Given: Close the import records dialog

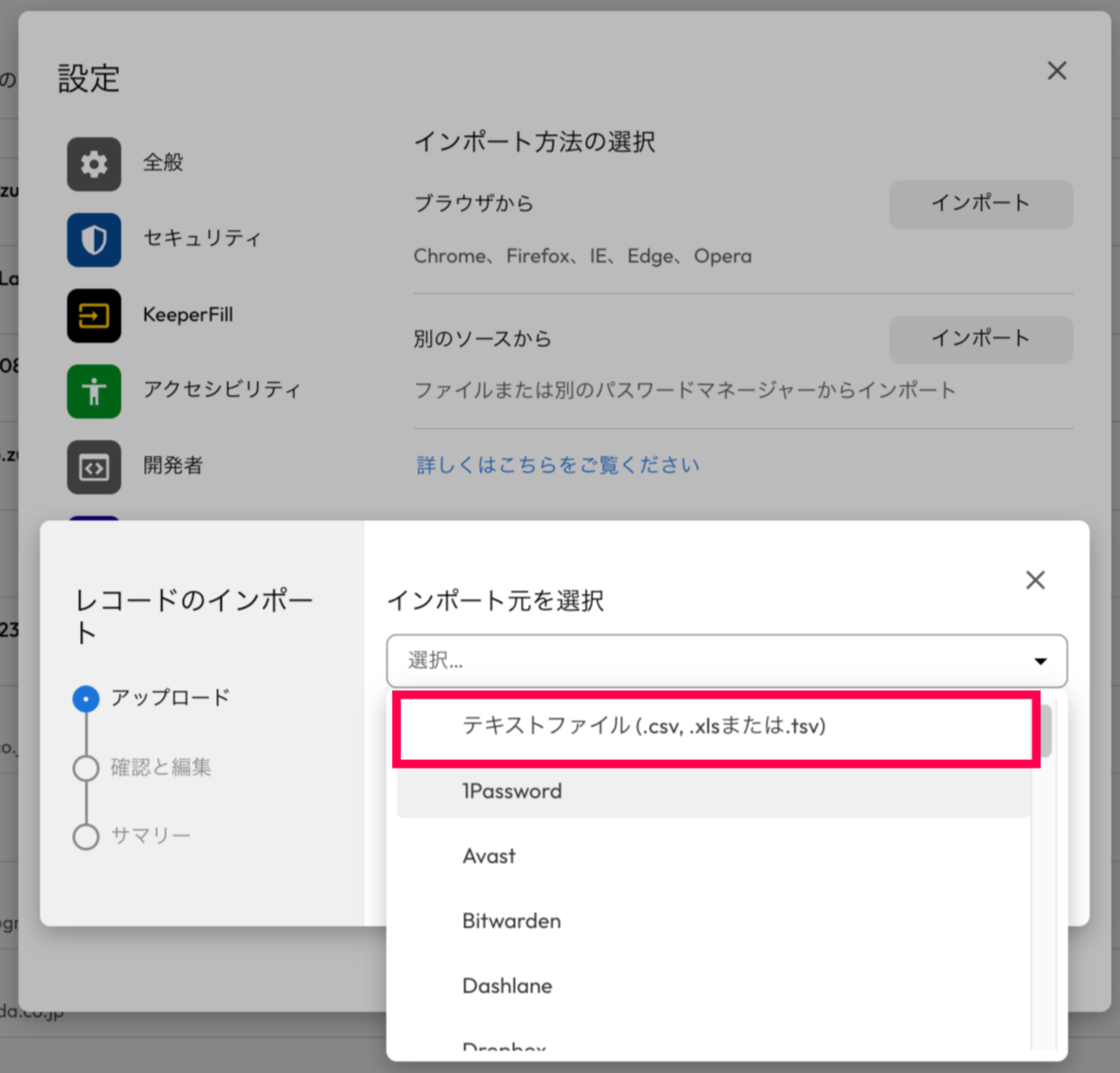Looking at the screenshot, I should [x=1035, y=580].
